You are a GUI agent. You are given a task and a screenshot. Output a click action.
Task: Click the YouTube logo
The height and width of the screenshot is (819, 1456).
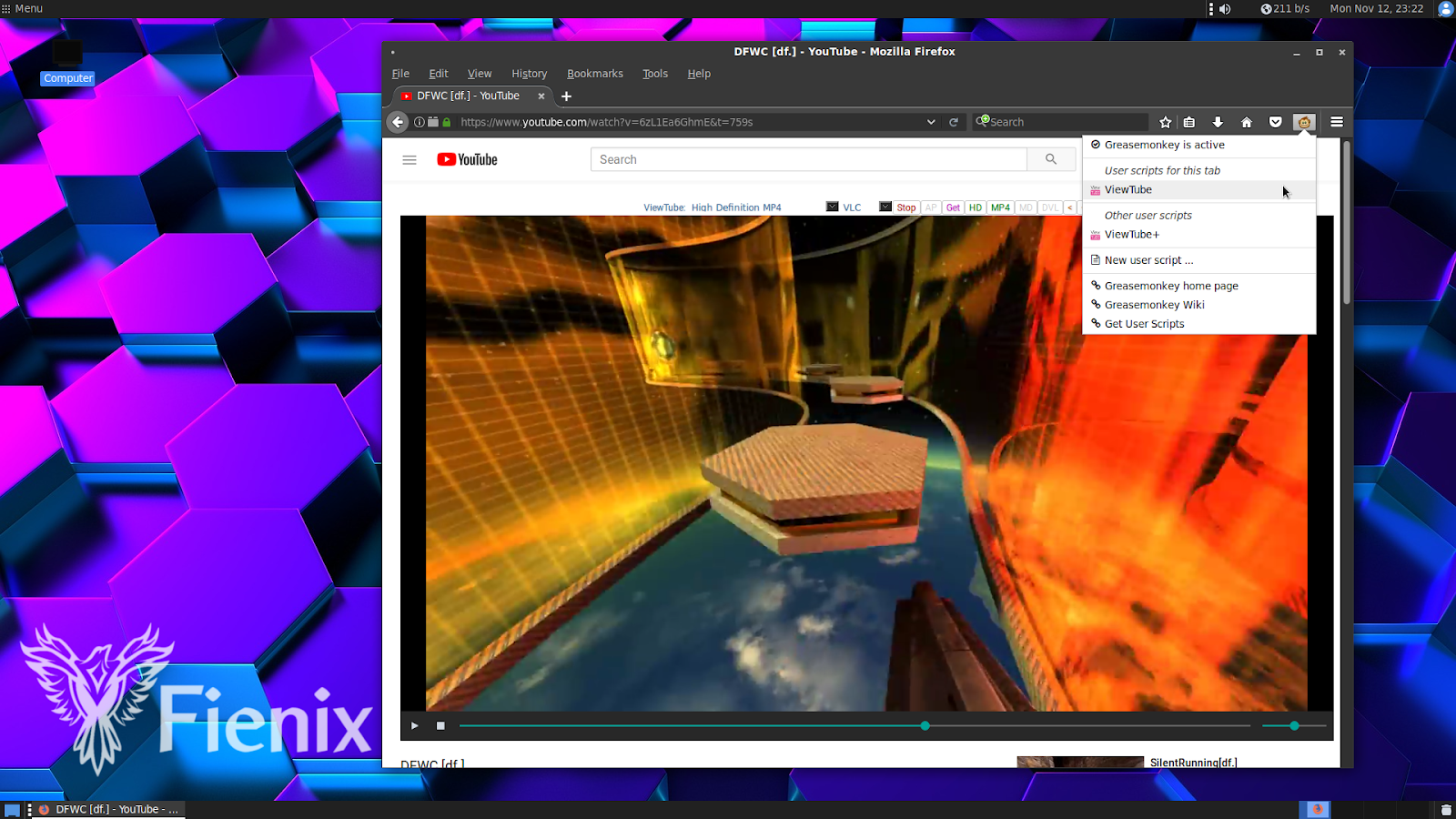tap(467, 159)
